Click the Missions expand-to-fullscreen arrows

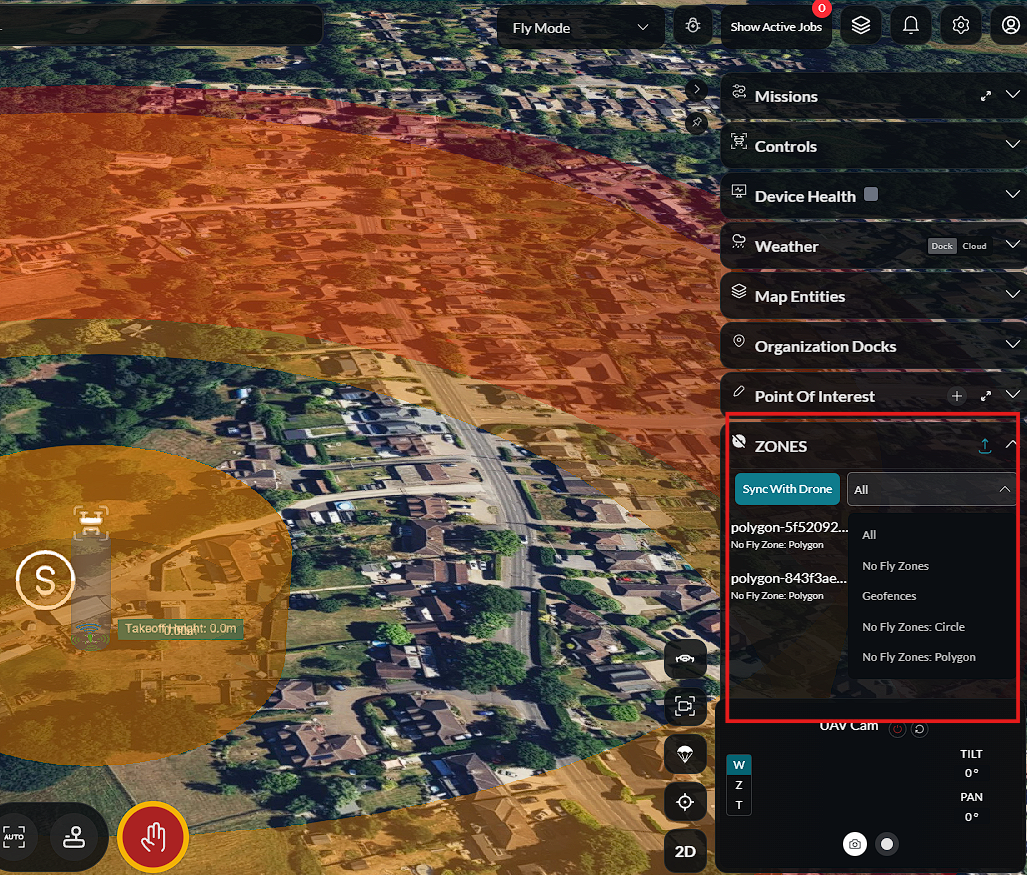[986, 96]
